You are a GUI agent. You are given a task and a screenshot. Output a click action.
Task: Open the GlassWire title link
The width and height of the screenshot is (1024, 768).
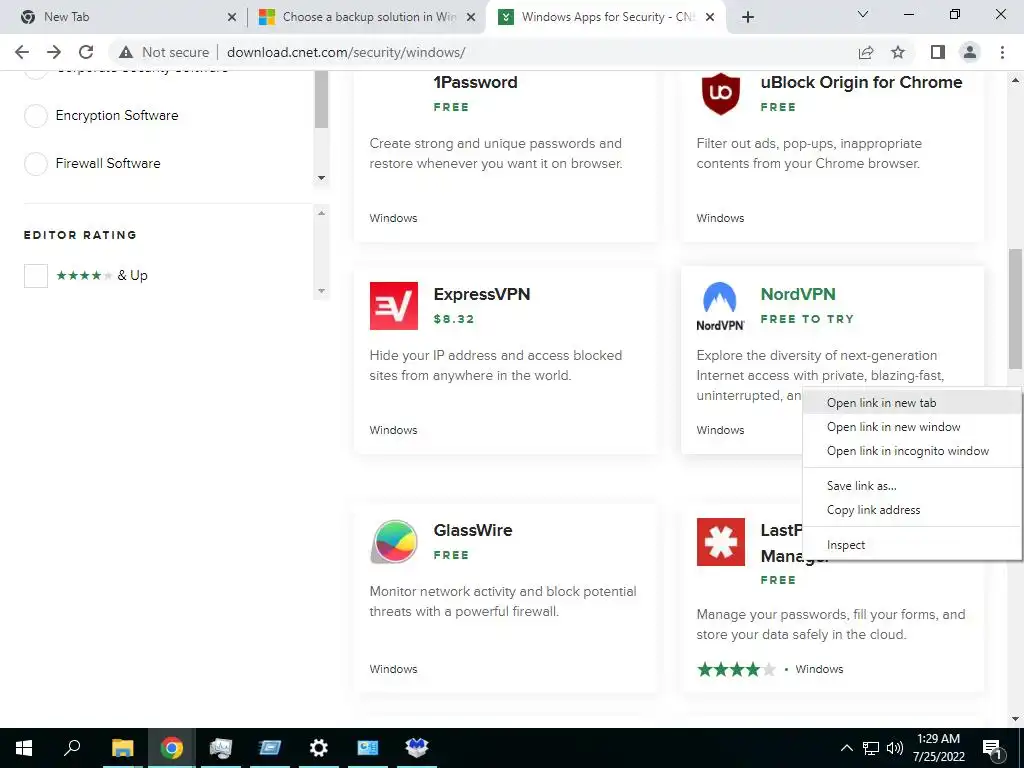(x=473, y=530)
